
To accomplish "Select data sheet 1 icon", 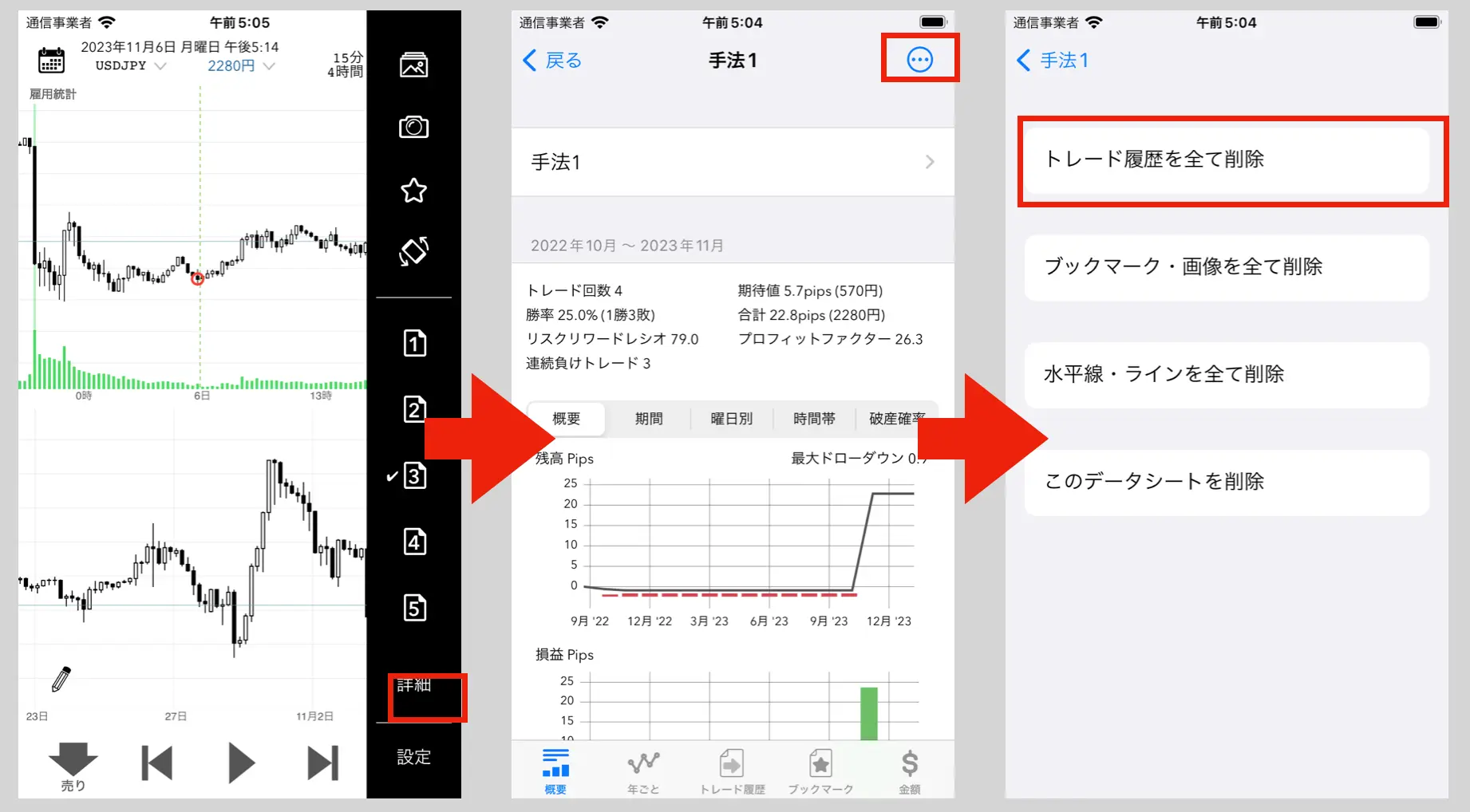I will point(414,343).
